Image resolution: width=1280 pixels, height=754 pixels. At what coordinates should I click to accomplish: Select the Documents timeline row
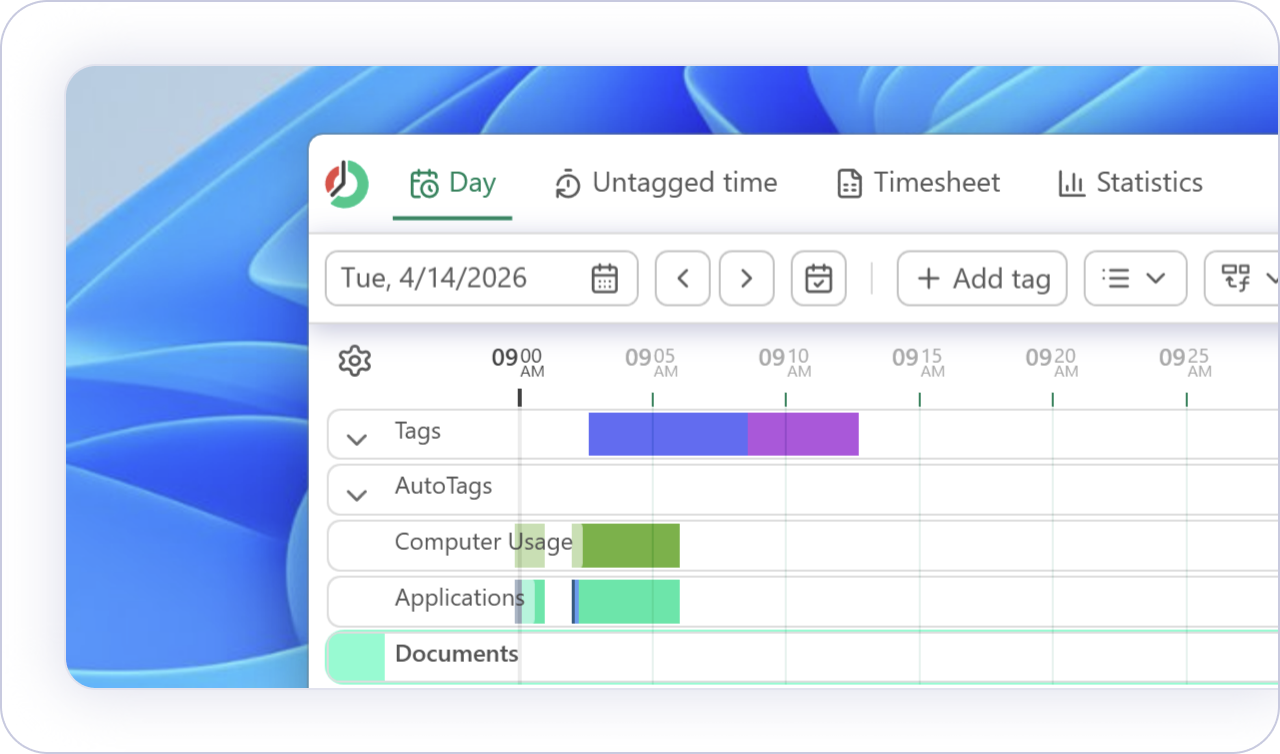point(456,654)
